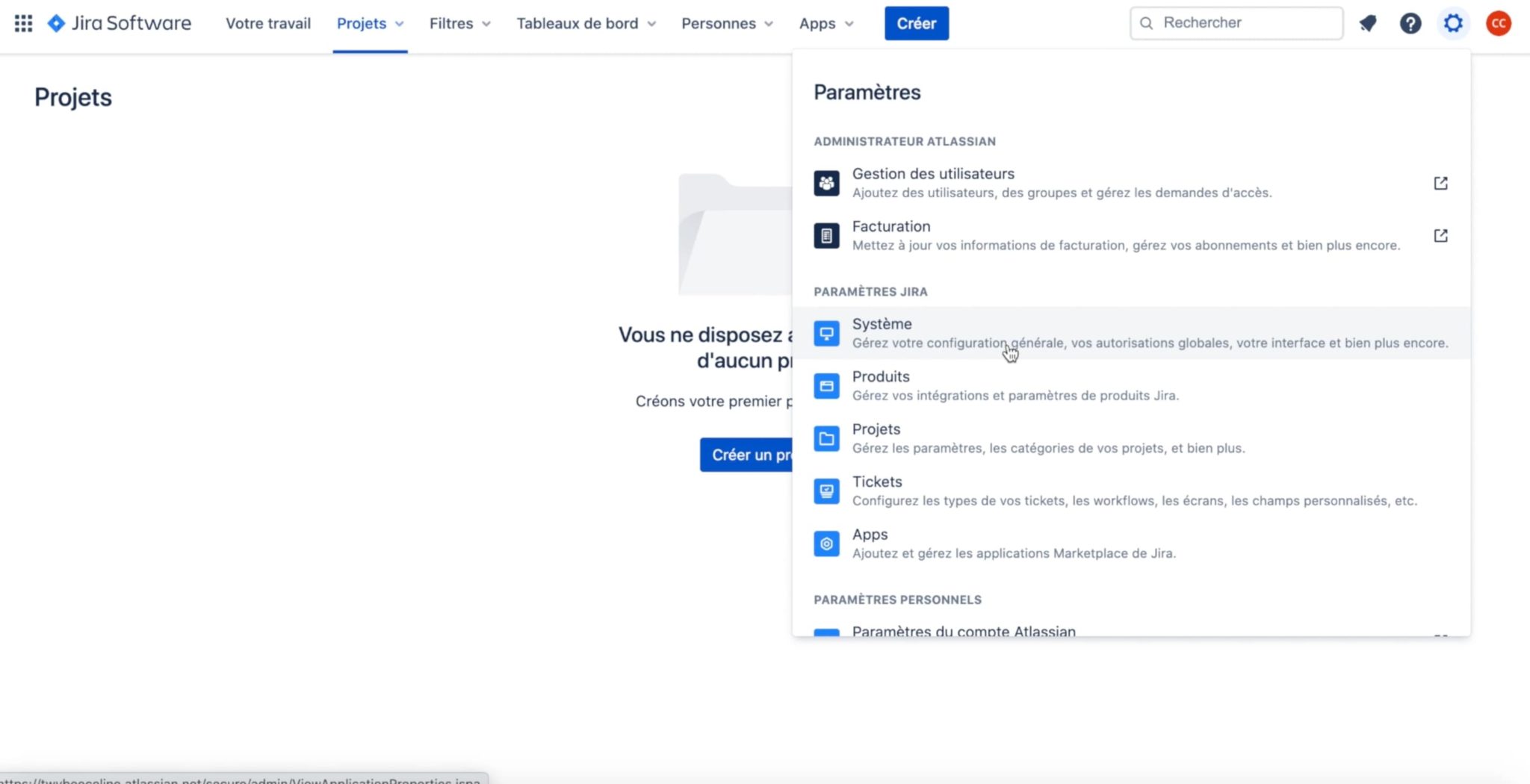The width and height of the screenshot is (1530, 784).
Task: Open Facturation settings entry
Action: point(1131,236)
